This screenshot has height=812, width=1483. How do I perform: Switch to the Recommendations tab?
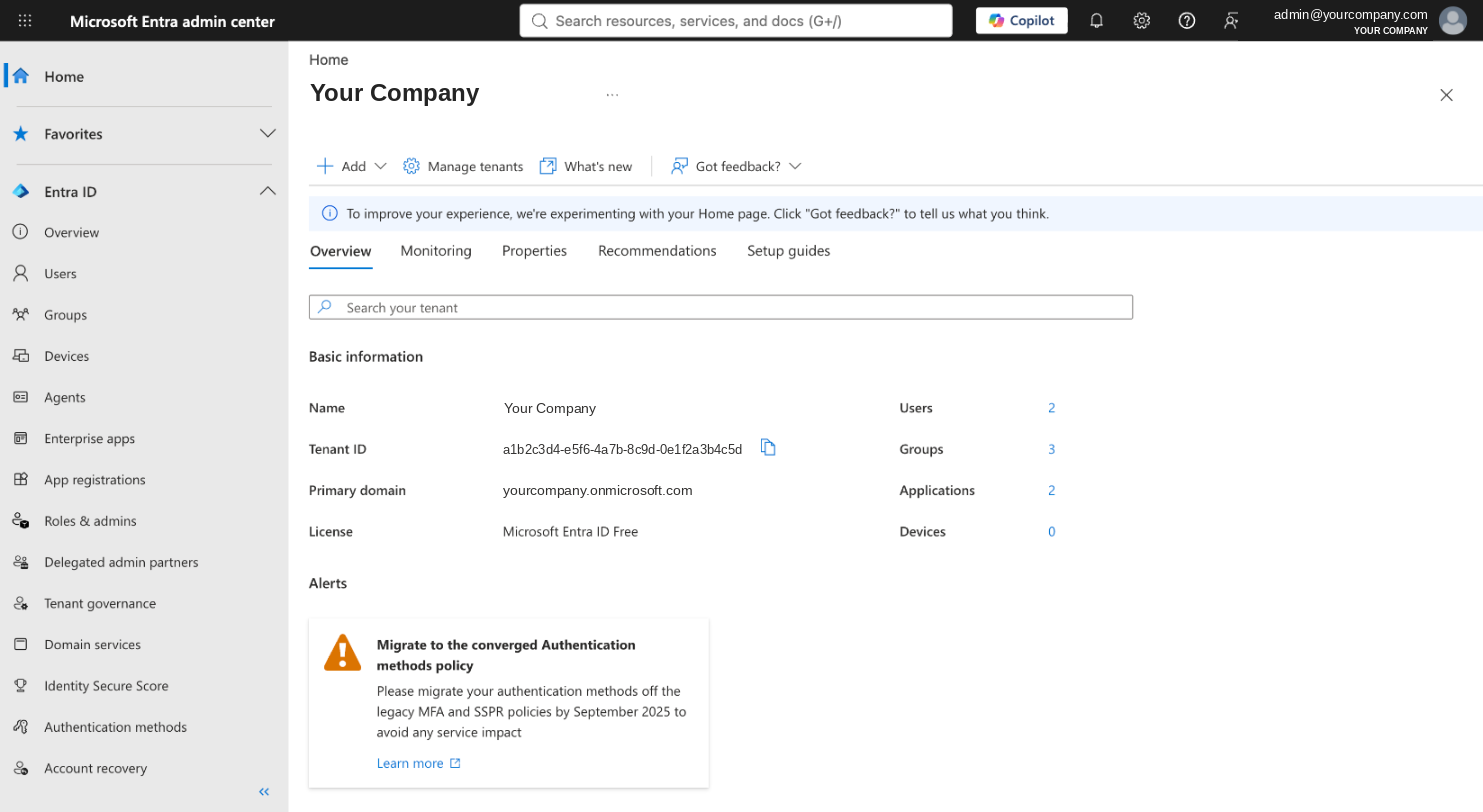[x=657, y=251]
